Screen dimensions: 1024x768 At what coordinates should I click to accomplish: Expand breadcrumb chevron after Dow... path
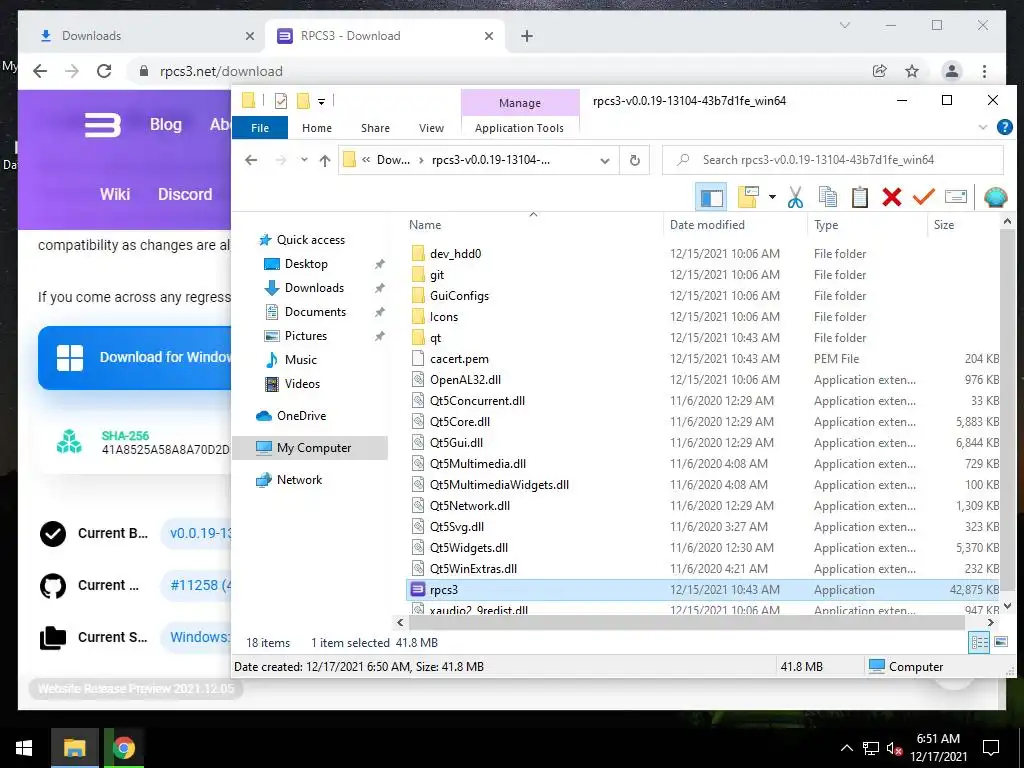click(x=421, y=161)
